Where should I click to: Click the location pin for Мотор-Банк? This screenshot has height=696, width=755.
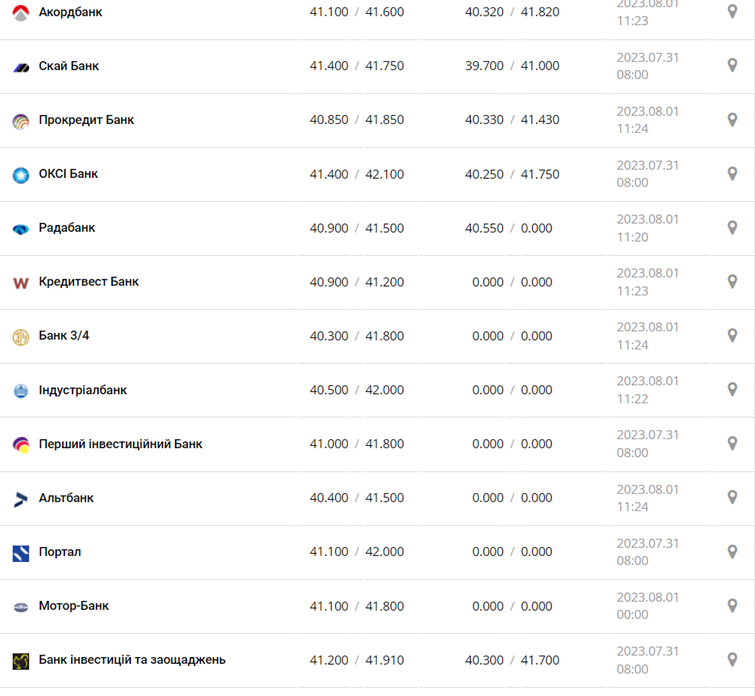click(x=732, y=606)
